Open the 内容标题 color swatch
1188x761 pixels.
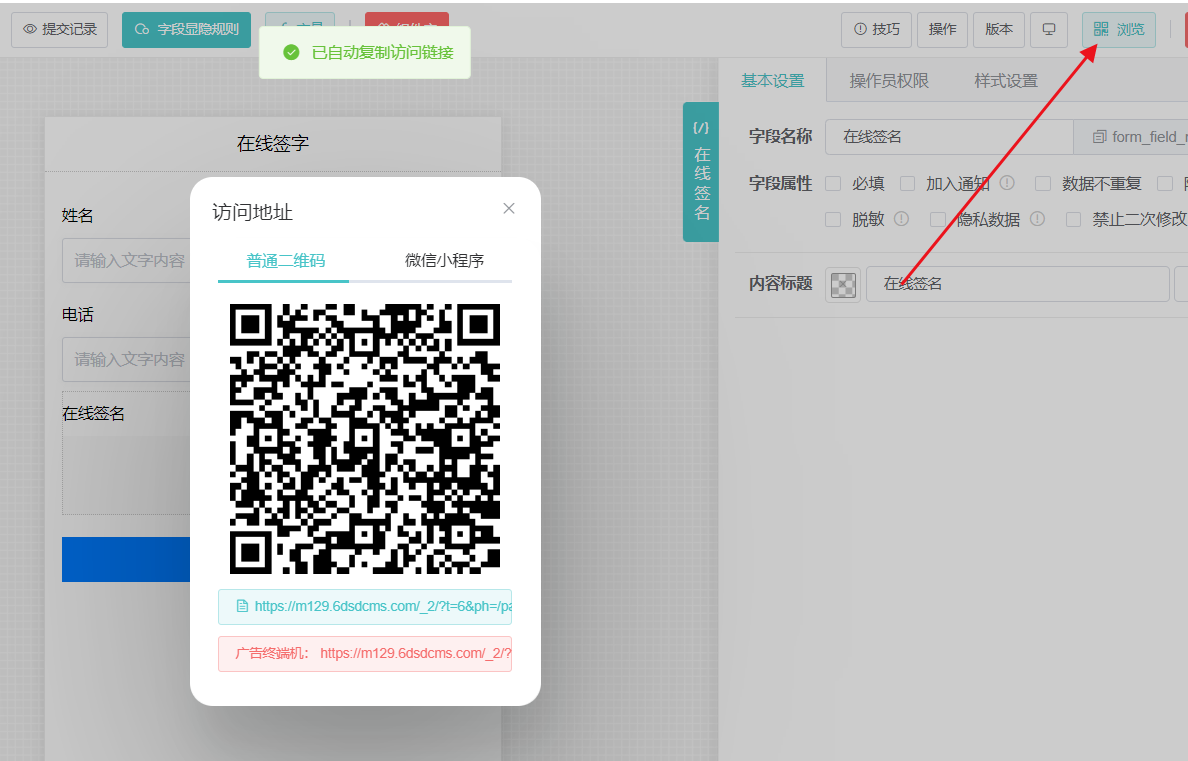pyautogui.click(x=843, y=284)
